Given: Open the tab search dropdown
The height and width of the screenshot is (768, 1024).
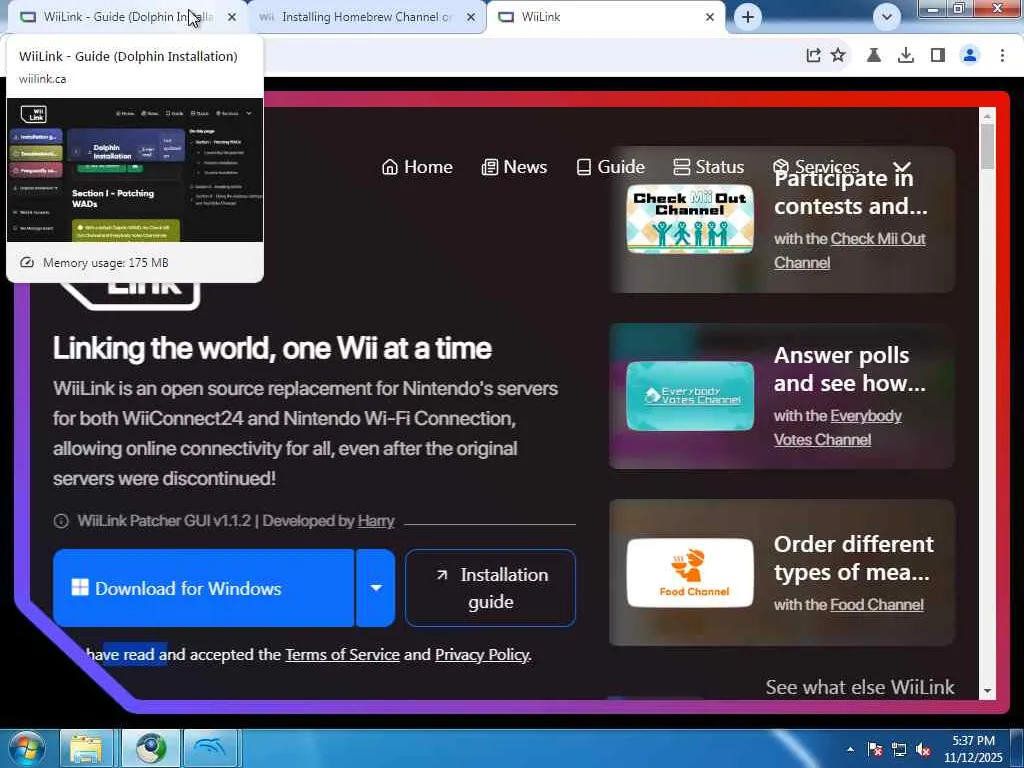Looking at the screenshot, I should click(x=886, y=17).
